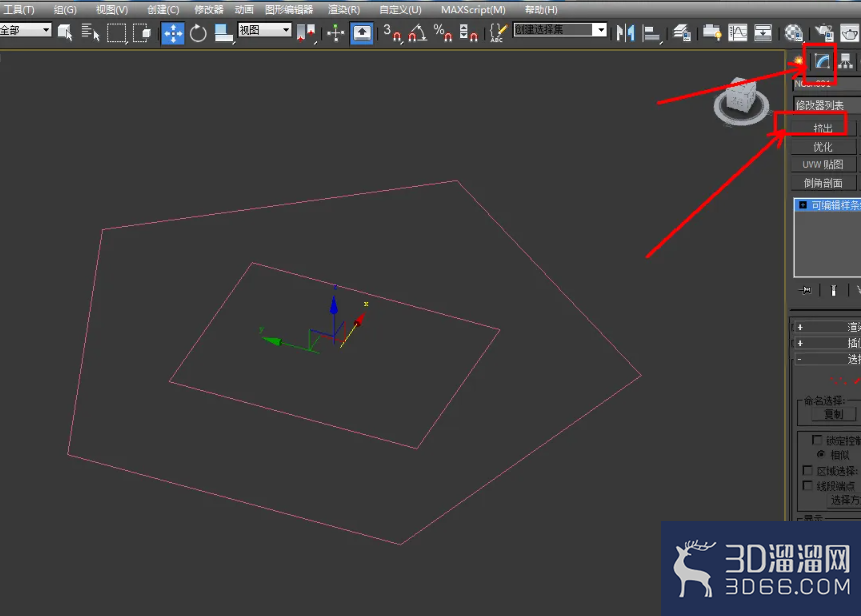The height and width of the screenshot is (616, 861).
Task: Select the Select Object arrow tool
Action: [65, 32]
